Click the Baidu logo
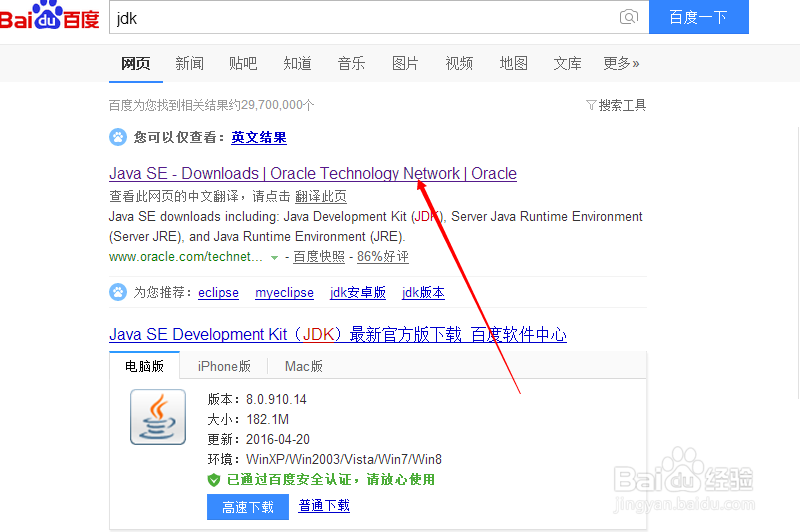The width and height of the screenshot is (800, 532). pos(49,16)
